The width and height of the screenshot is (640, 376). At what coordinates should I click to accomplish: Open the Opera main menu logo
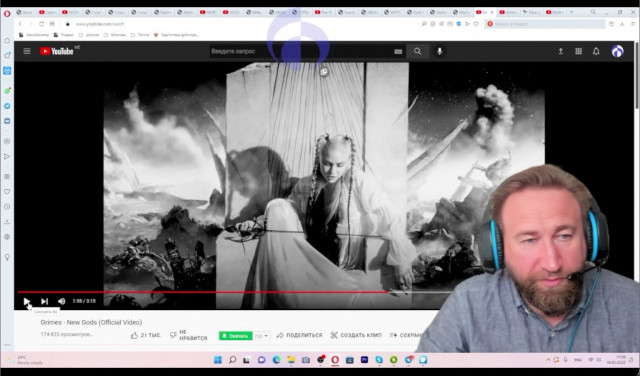[7, 13]
